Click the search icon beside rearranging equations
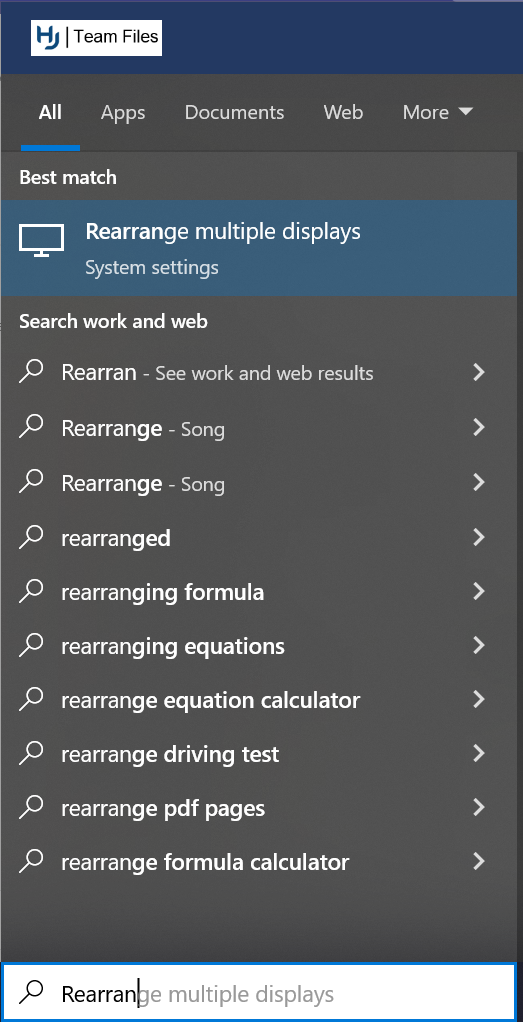This screenshot has width=523, height=1022. (x=31, y=645)
